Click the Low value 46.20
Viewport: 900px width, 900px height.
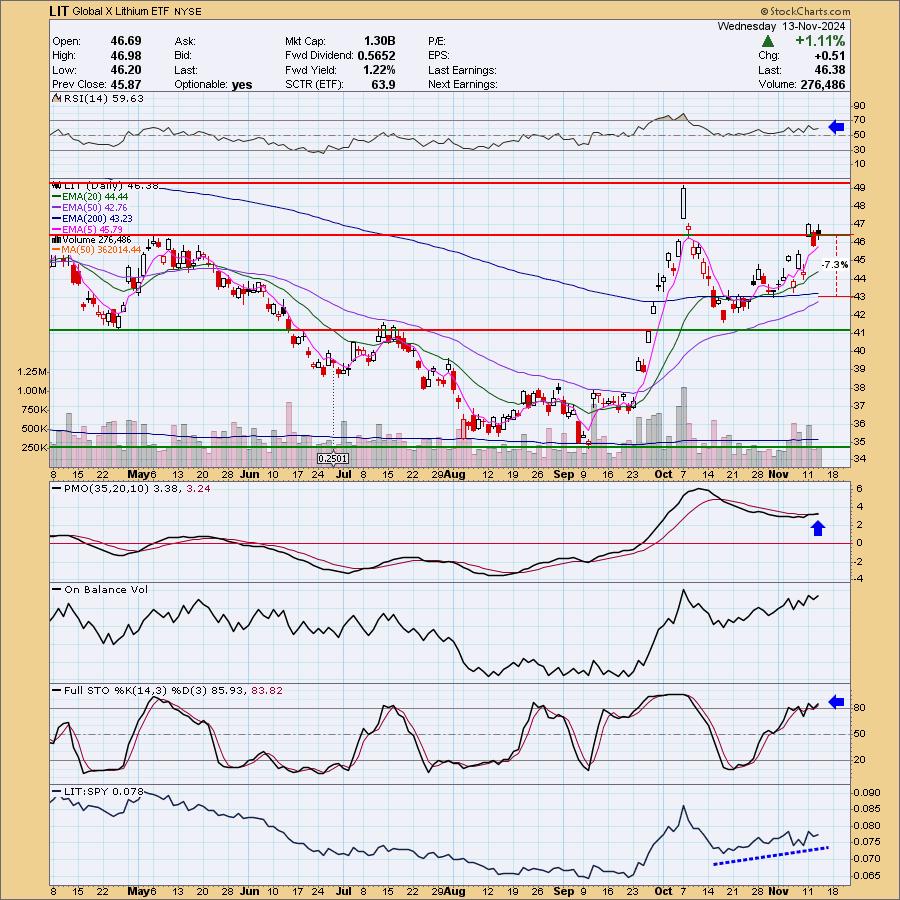coord(126,70)
